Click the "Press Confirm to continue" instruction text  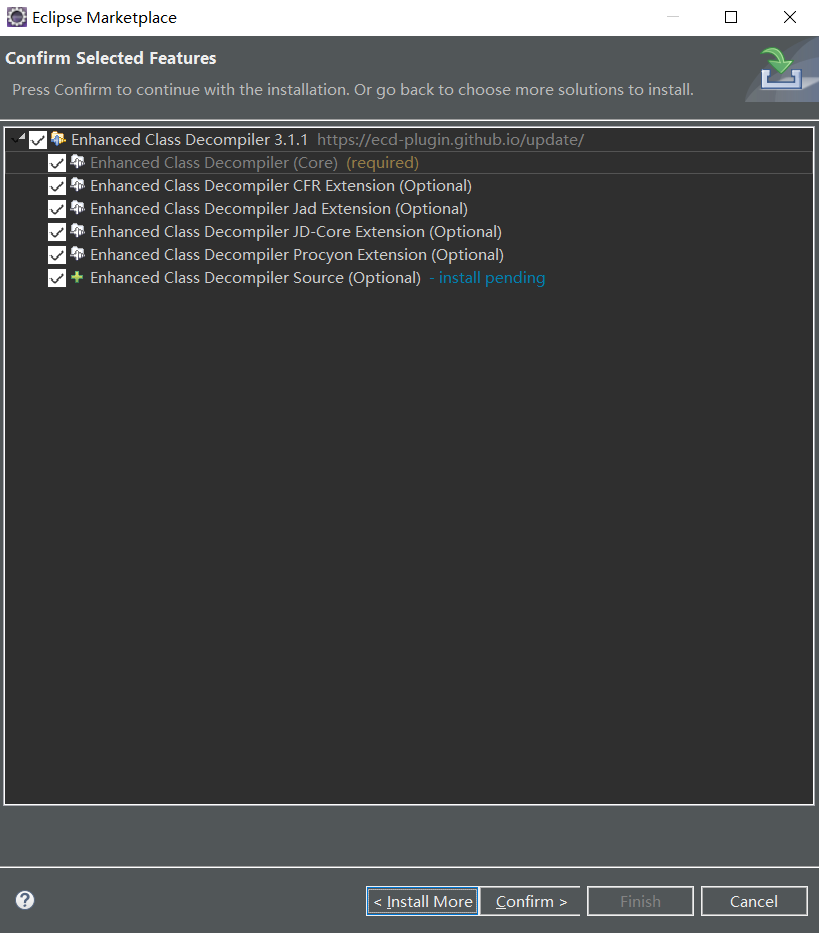tap(353, 90)
